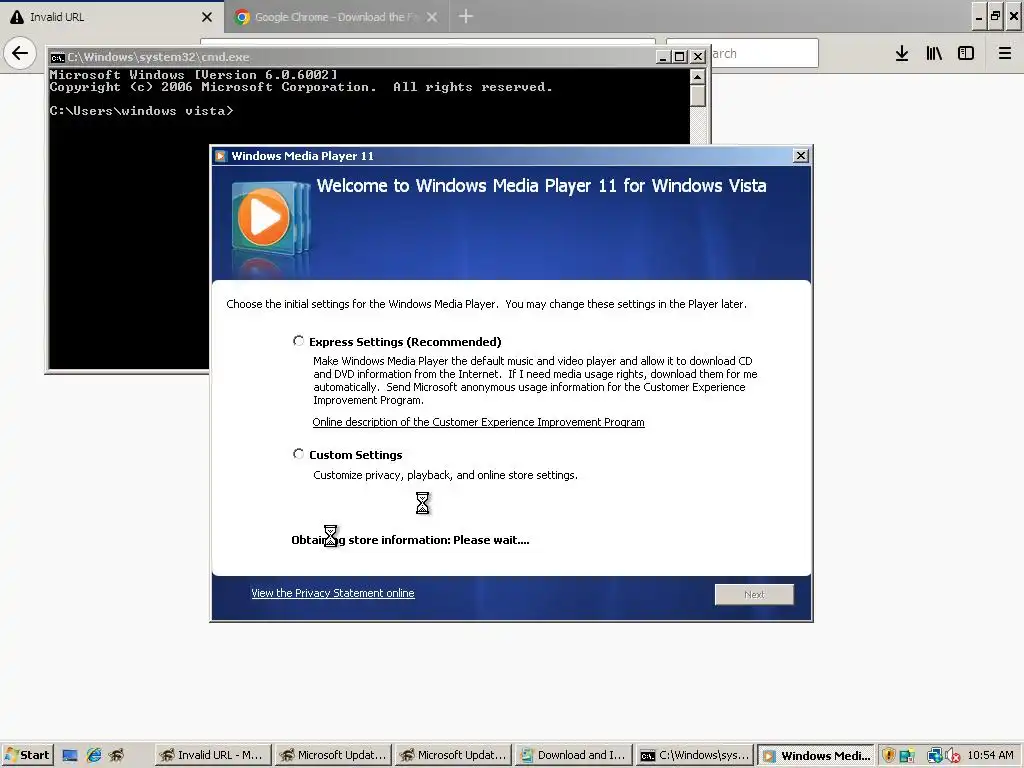Switch to C:\Windows\sys taskbar button
The height and width of the screenshot is (768, 1024).
pyautogui.click(x=694, y=755)
